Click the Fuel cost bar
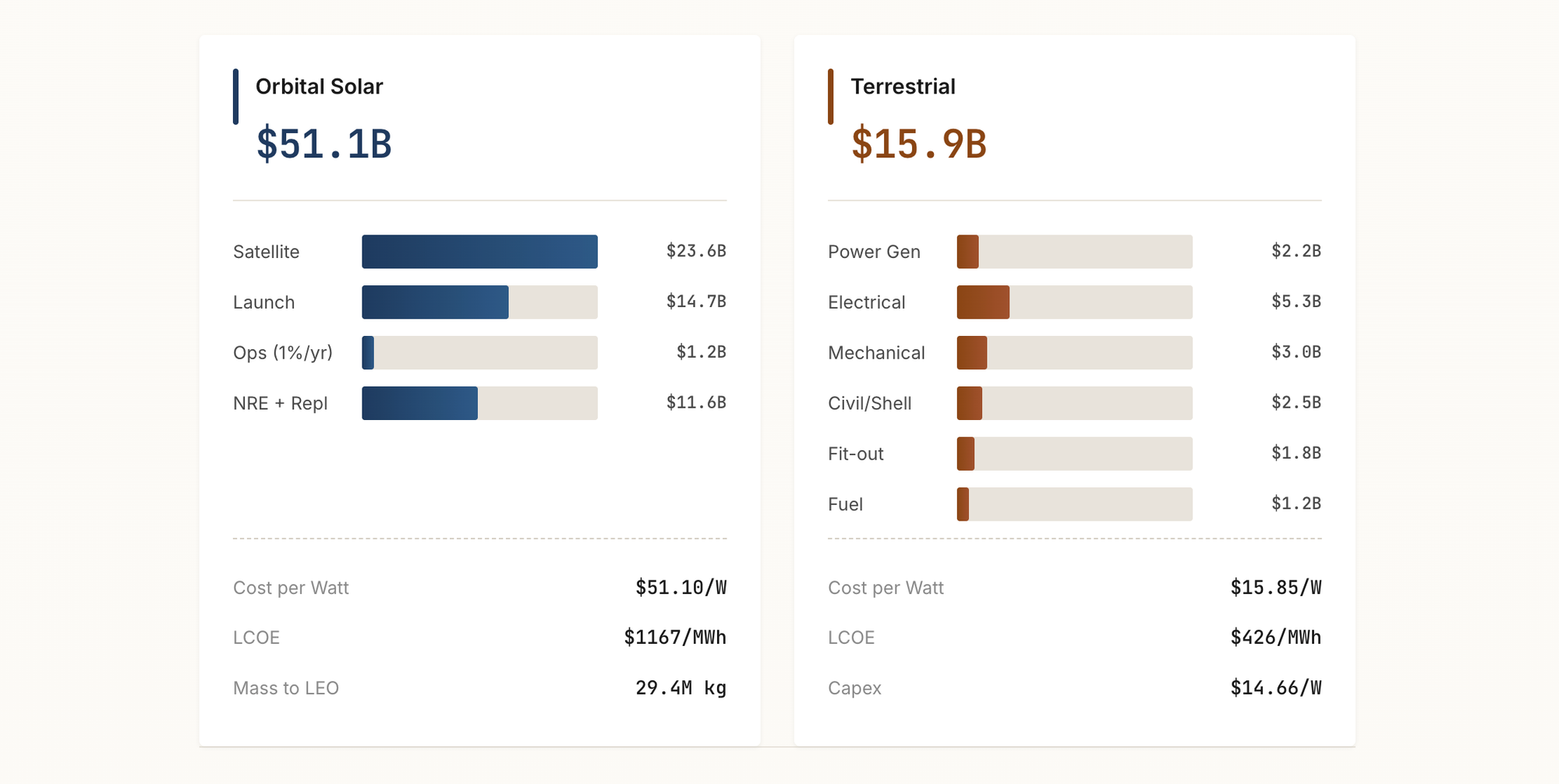This screenshot has height=784, width=1559. 1074,504
